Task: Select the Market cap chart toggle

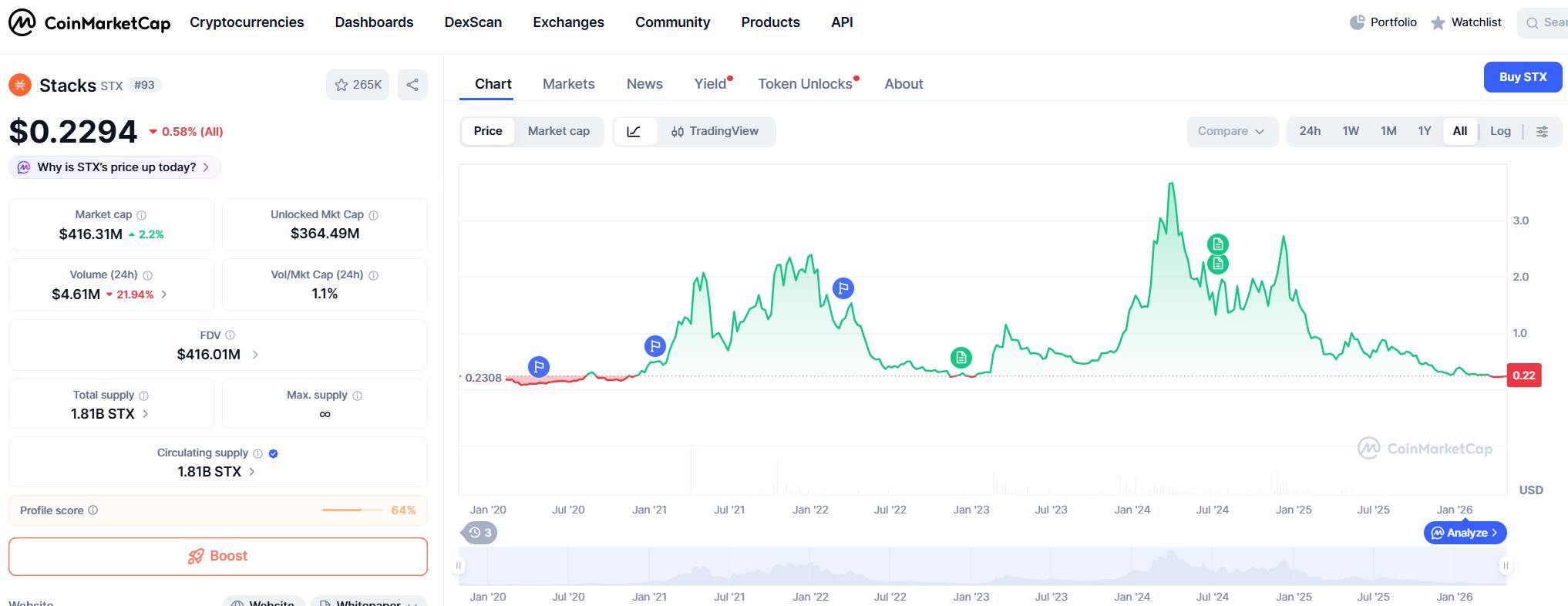Action: pyautogui.click(x=559, y=132)
